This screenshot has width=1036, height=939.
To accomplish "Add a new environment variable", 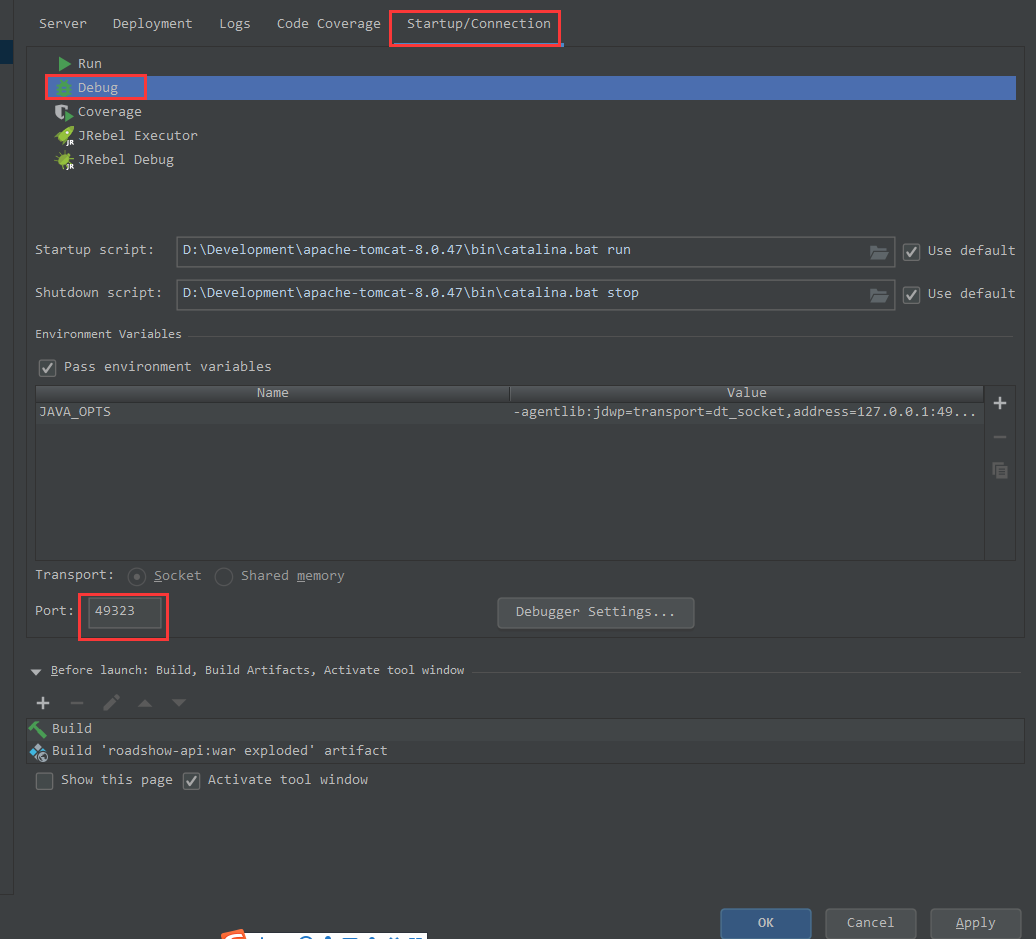I will pyautogui.click(x=999, y=402).
